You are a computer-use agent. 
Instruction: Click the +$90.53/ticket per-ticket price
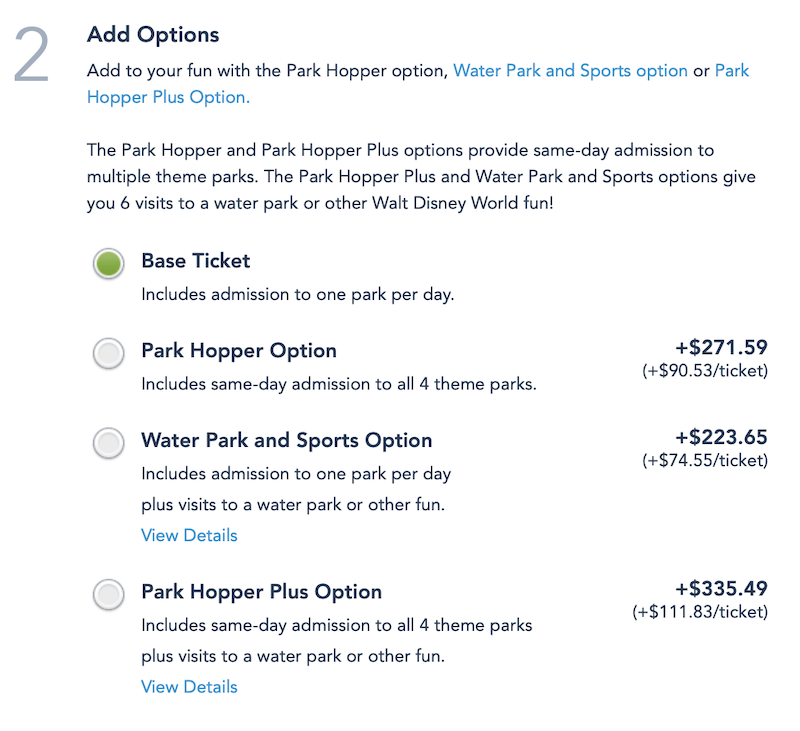[x=704, y=371]
